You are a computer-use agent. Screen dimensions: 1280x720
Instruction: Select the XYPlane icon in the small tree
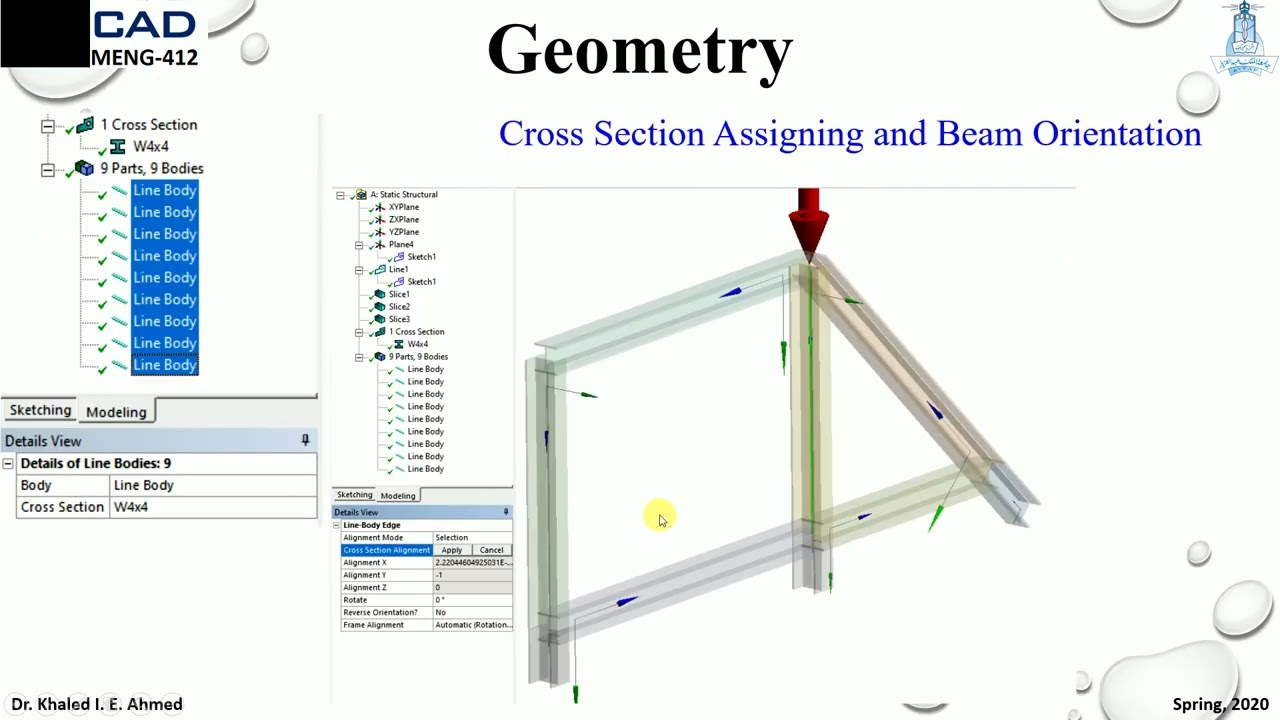(380, 207)
